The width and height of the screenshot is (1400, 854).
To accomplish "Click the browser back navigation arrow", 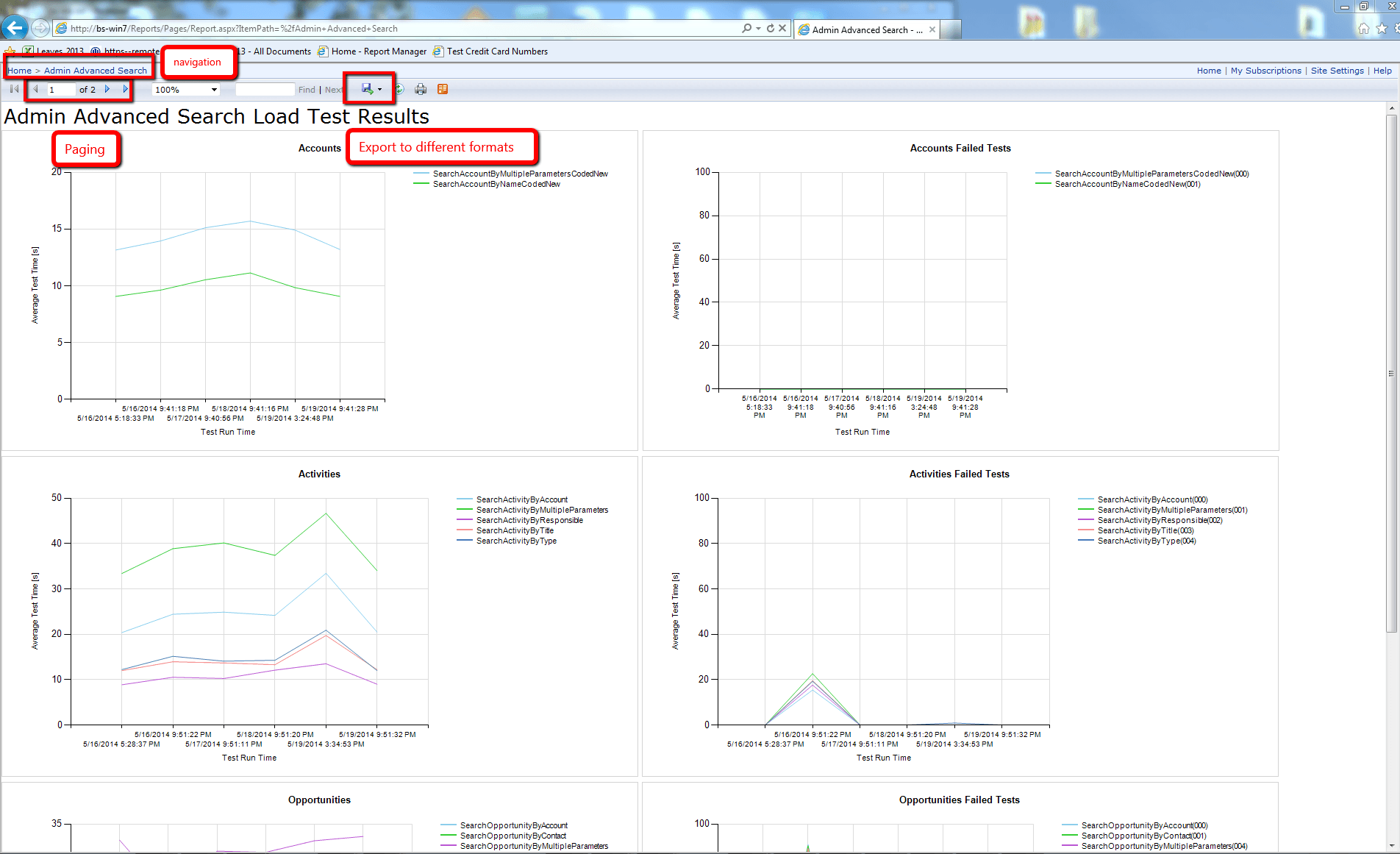I will (x=14, y=28).
